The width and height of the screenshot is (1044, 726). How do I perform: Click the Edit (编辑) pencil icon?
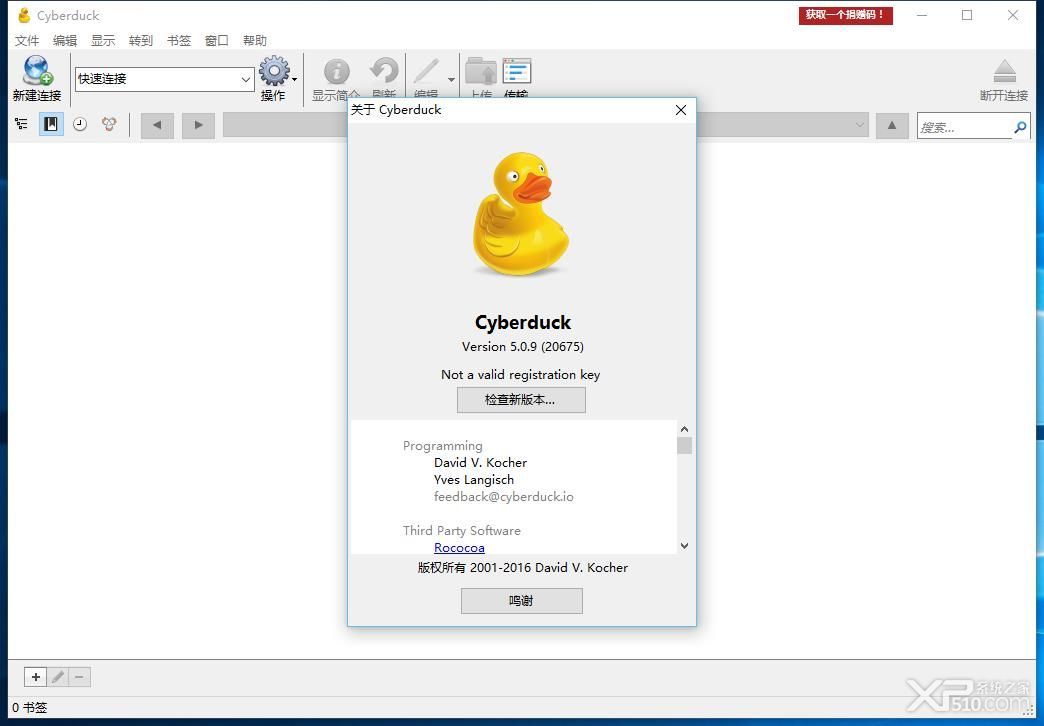426,71
